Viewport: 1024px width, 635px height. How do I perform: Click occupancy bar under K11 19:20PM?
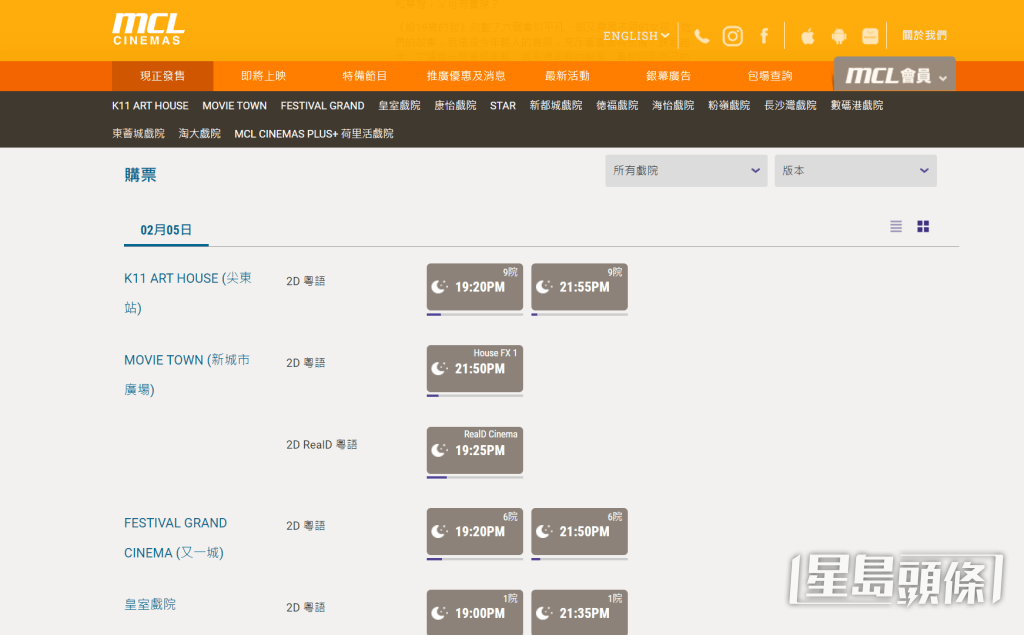click(x=475, y=314)
